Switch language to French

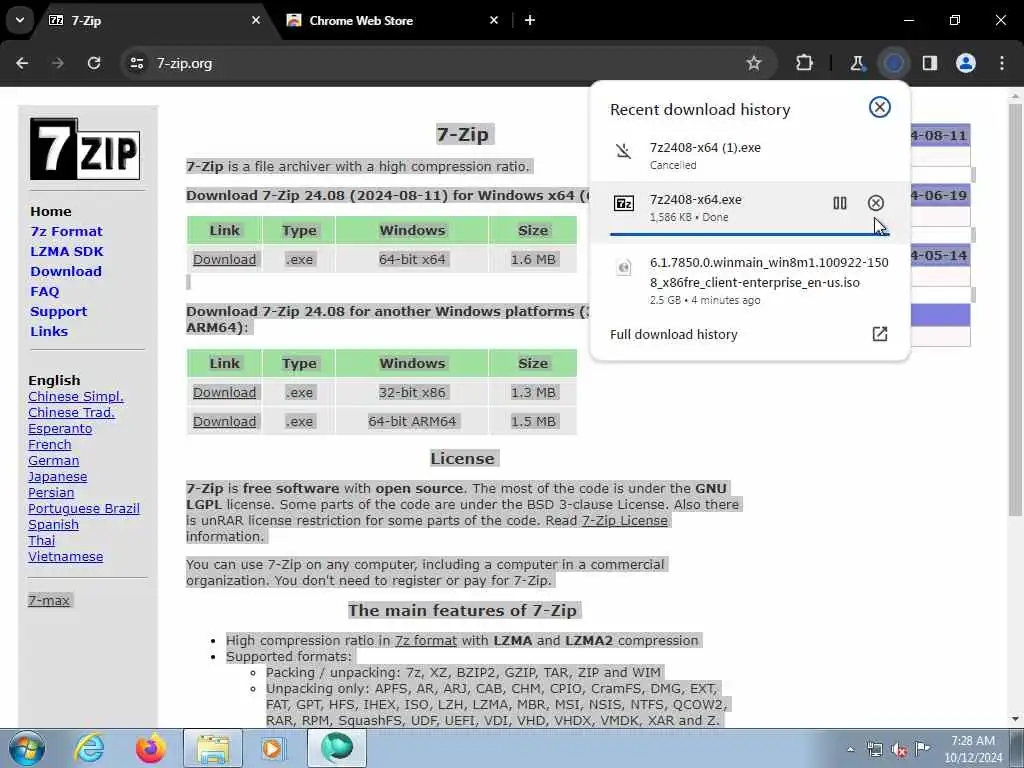pos(50,445)
